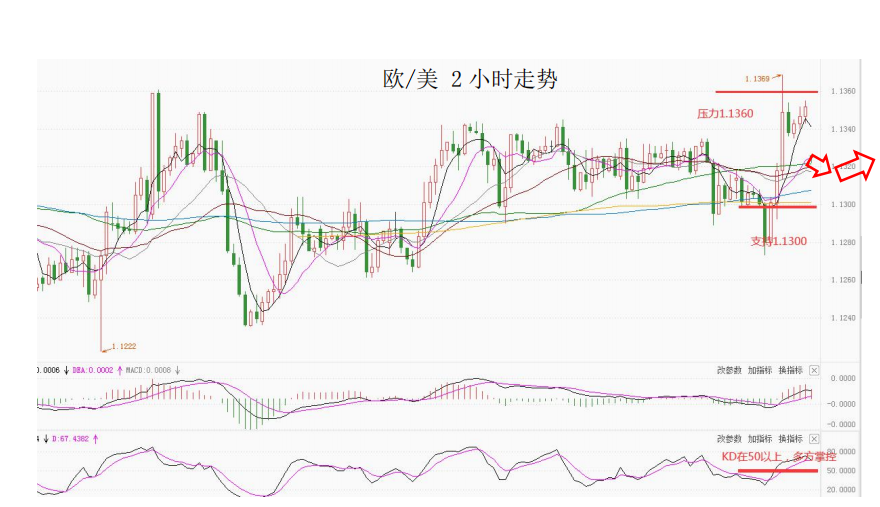Click the 1.1280 price axis label
Viewport: 880px width, 507px height.
[844, 243]
